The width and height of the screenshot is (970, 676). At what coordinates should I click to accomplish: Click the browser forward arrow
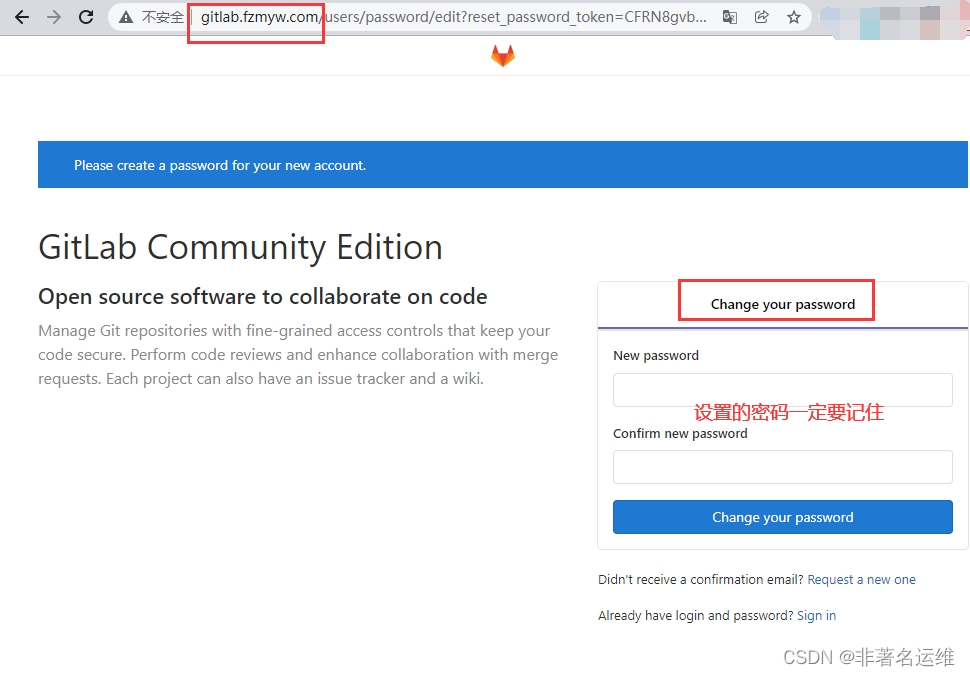click(54, 17)
